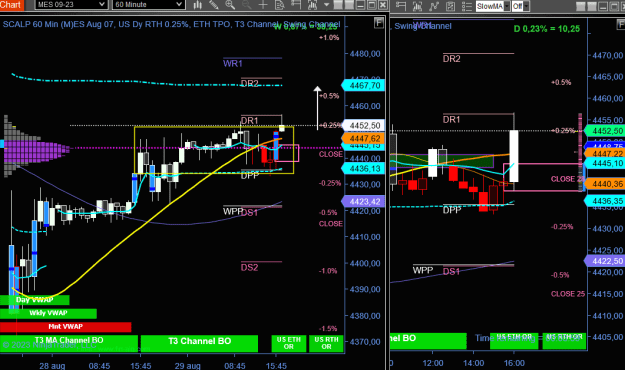Click green 4452,50 marker on right chart

[x=605, y=131]
